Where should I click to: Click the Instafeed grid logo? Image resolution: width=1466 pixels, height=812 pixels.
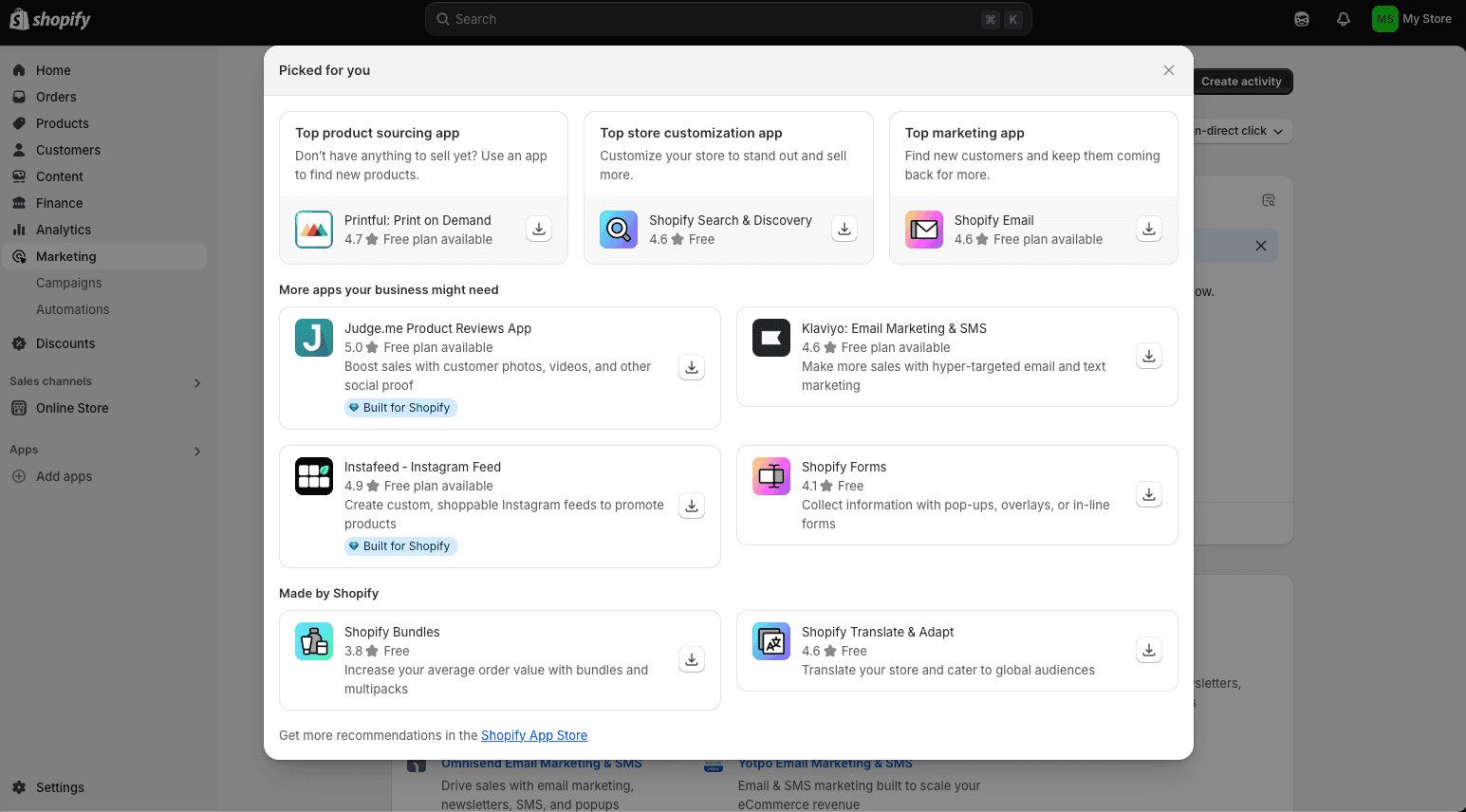(314, 476)
